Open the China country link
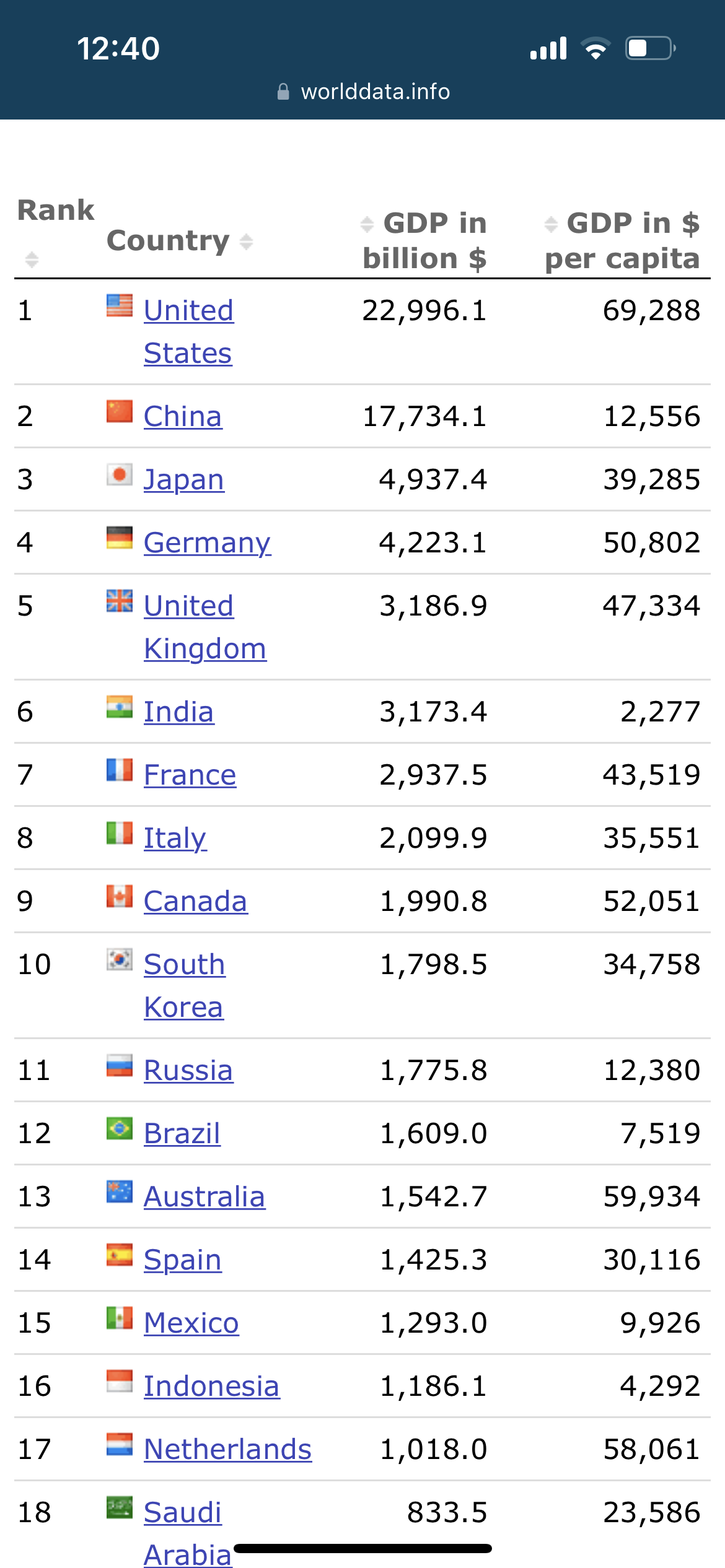This screenshot has width=725, height=1568. (183, 416)
